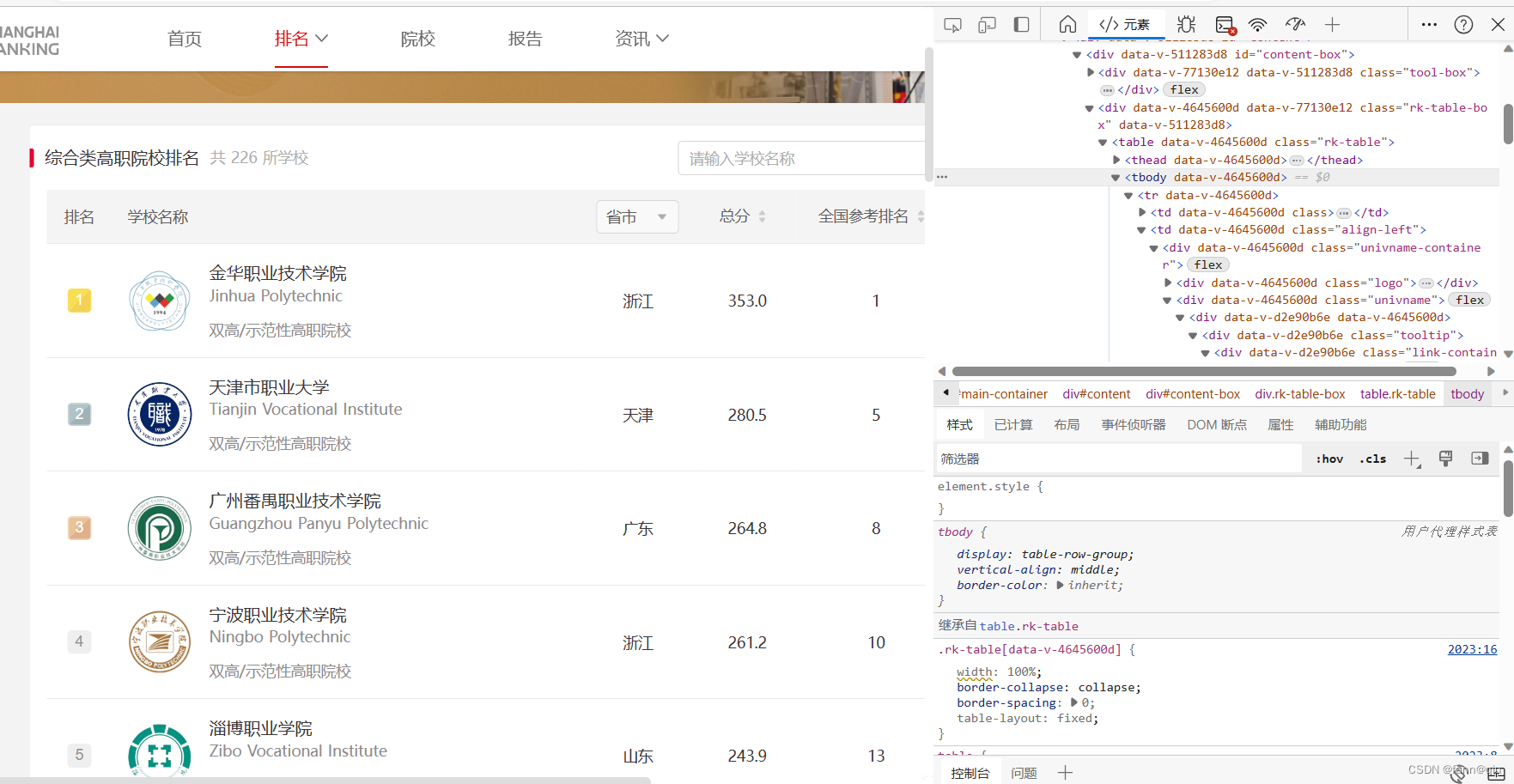Image resolution: width=1514 pixels, height=784 pixels.
Task: Add more tools with the plus icon
Action: (x=1332, y=25)
